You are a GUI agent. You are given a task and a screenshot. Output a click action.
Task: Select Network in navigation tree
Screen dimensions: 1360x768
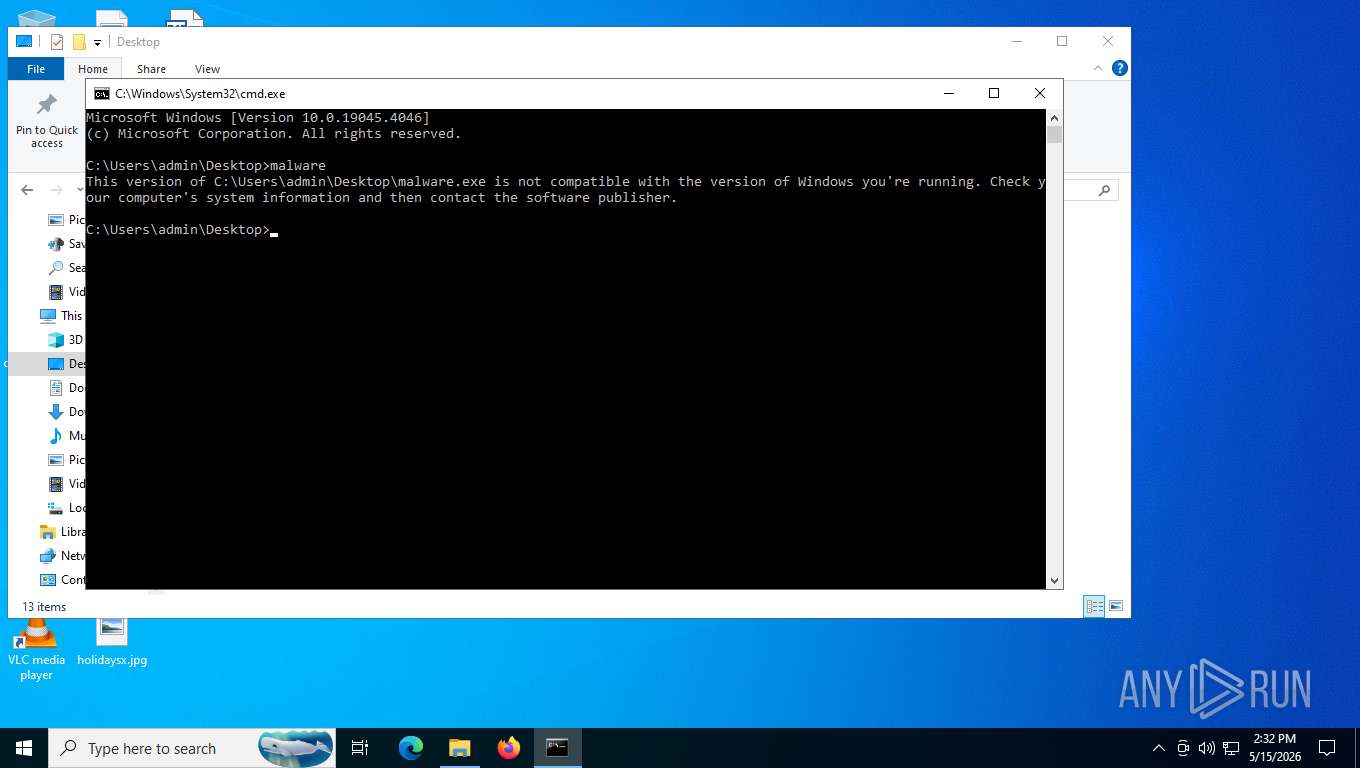tap(61, 556)
